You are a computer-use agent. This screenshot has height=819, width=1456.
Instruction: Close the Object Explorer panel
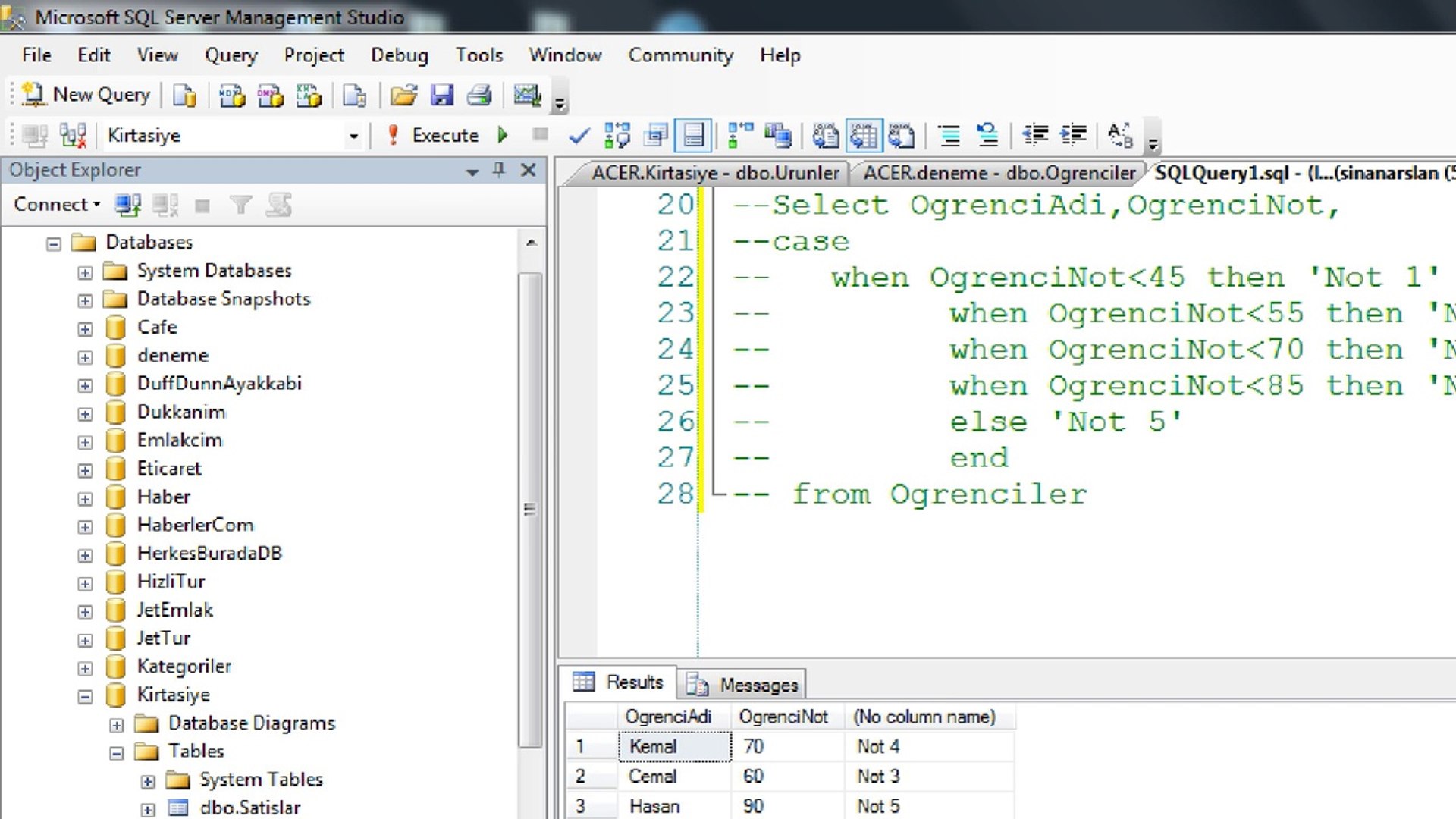(x=529, y=170)
